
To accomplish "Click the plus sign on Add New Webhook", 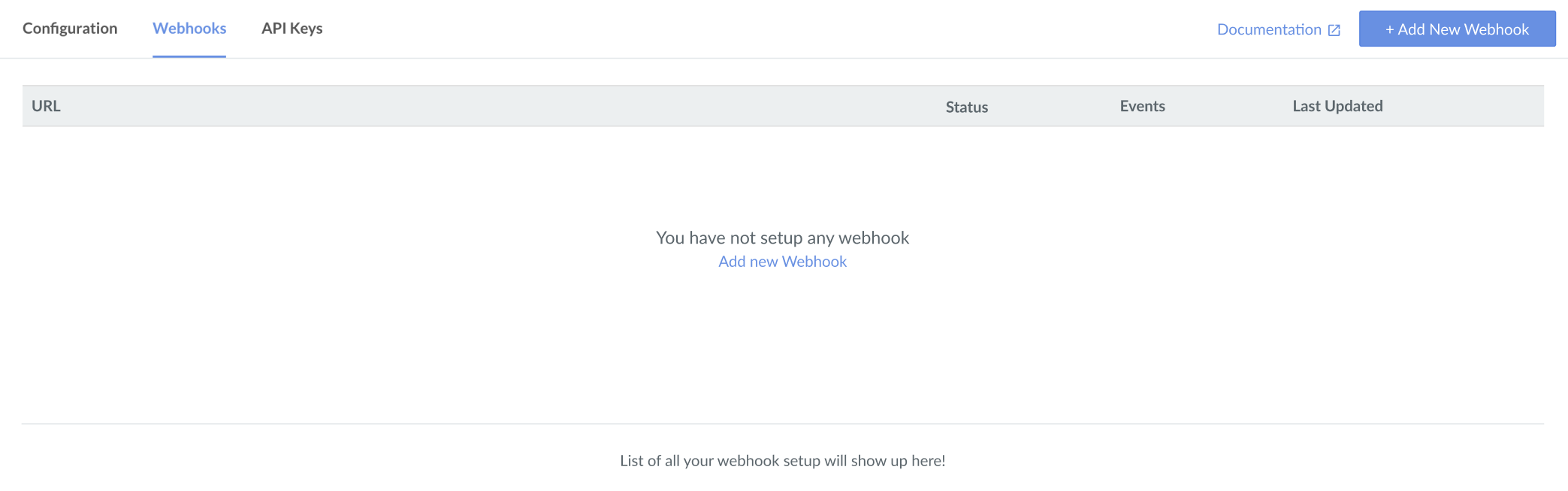I will click(1389, 29).
